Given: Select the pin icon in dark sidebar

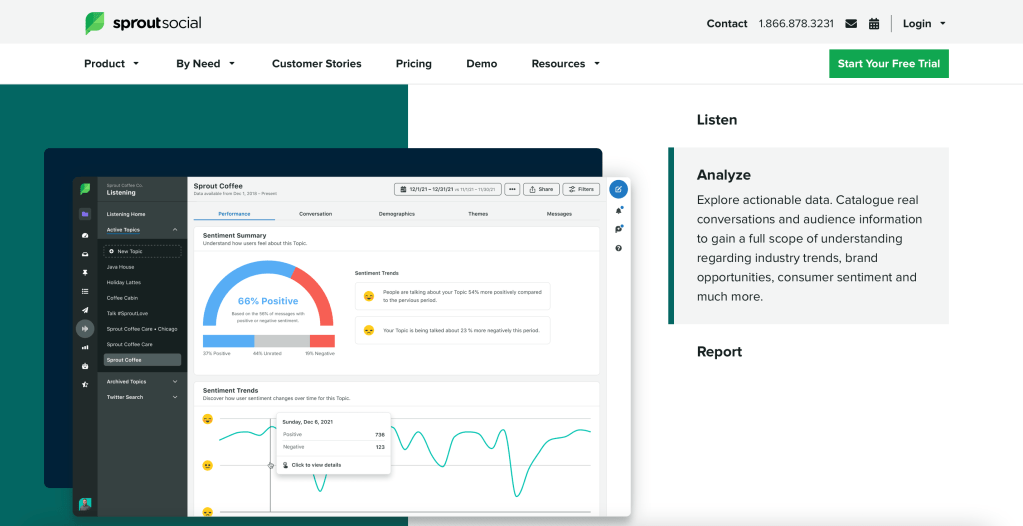Looking at the screenshot, I should point(85,272).
